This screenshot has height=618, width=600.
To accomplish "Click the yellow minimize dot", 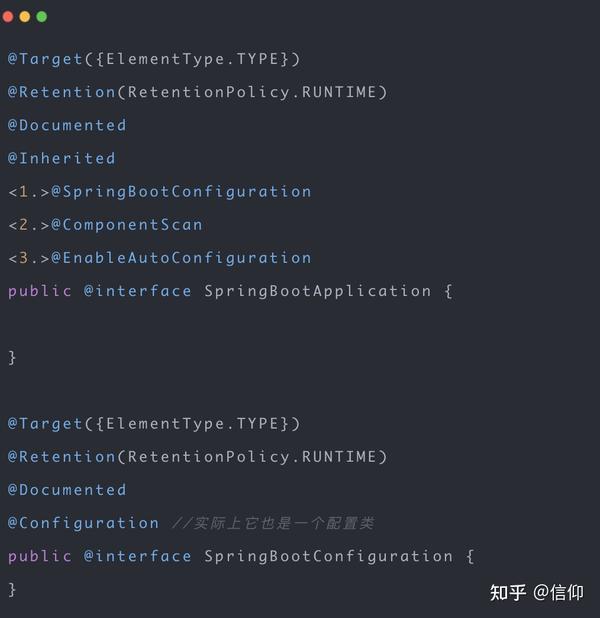I will (x=25, y=17).
